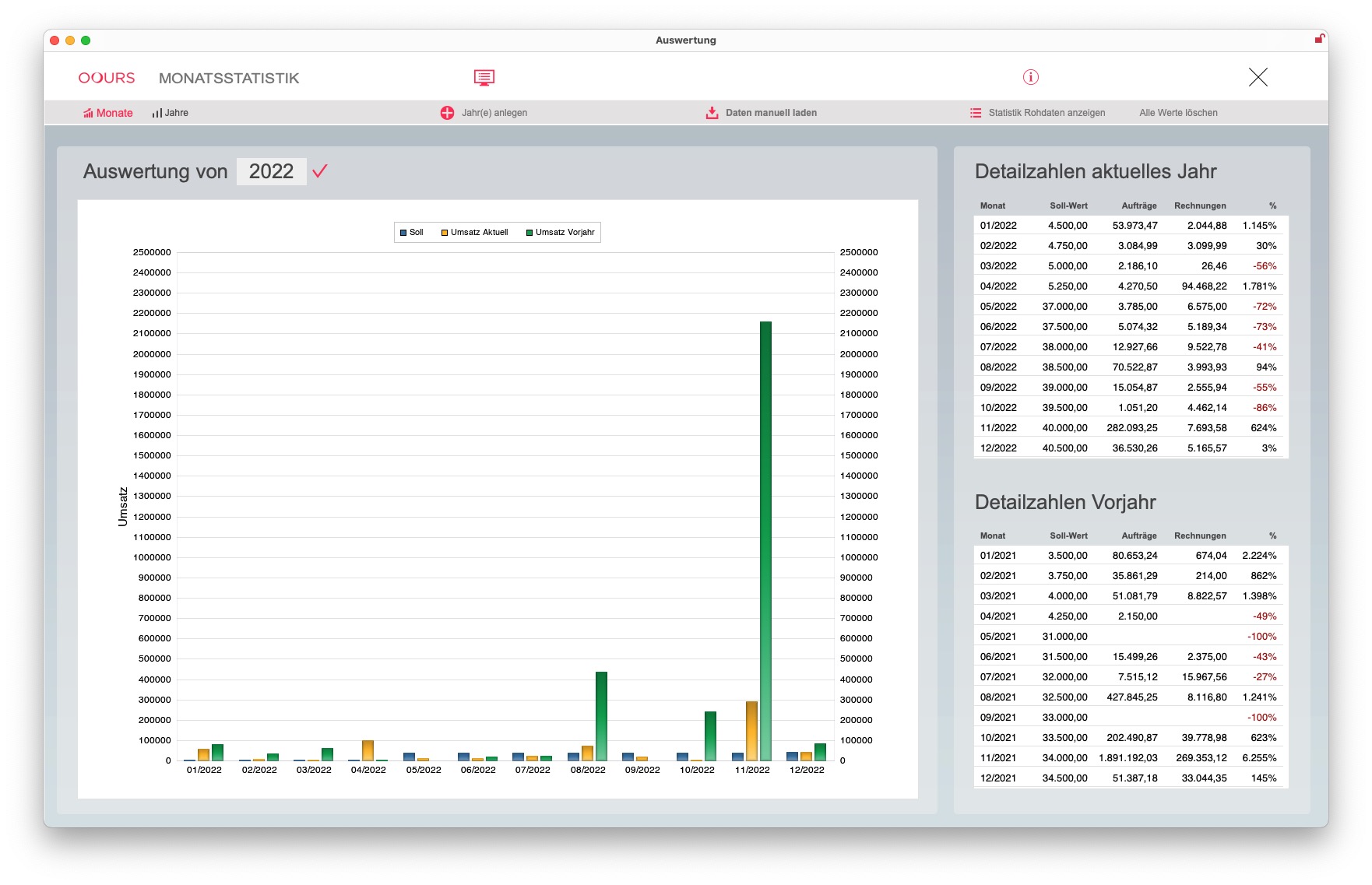Click the 862% value for 02/2021

point(1264,576)
